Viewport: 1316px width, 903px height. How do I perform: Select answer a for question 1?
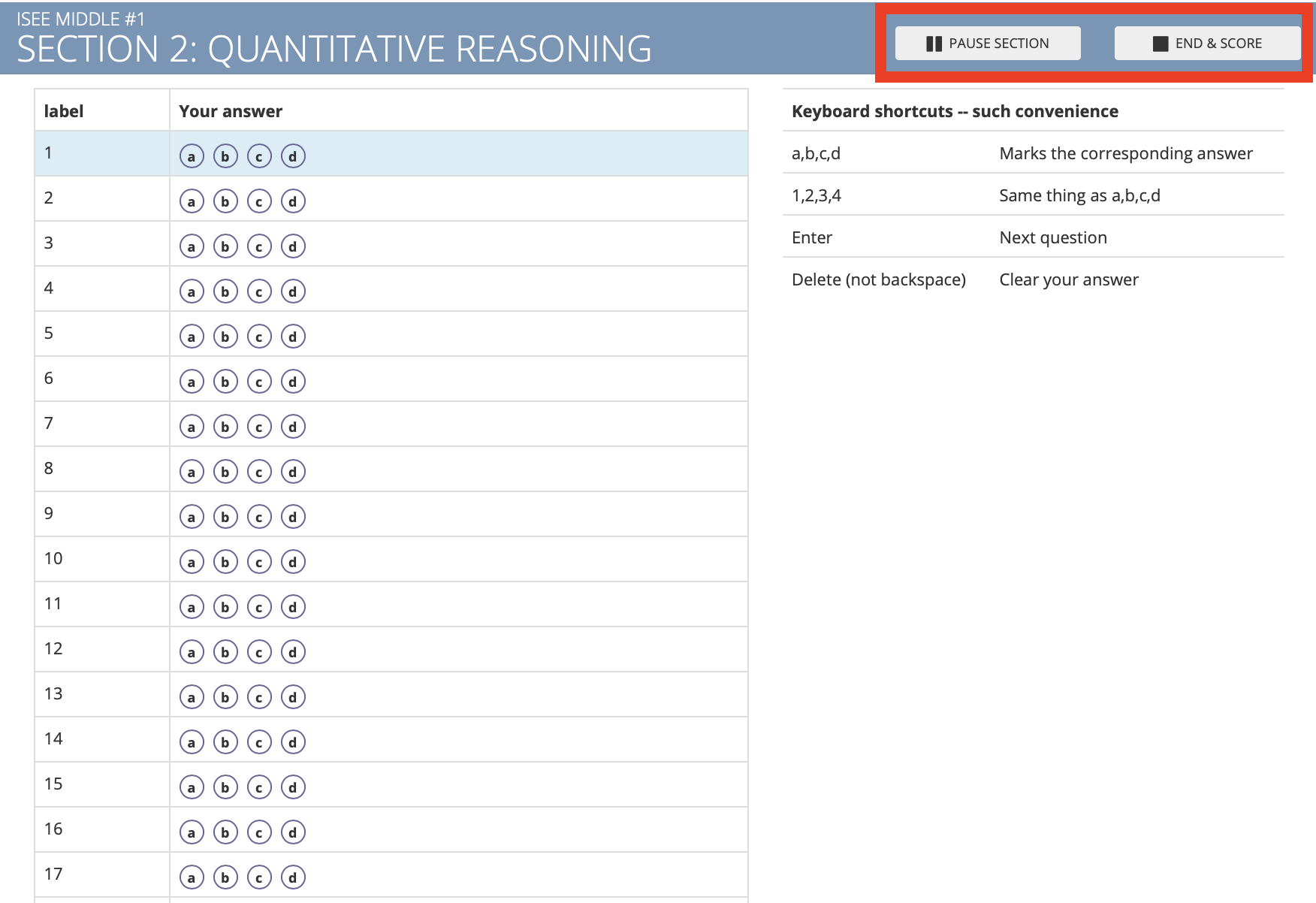click(192, 156)
